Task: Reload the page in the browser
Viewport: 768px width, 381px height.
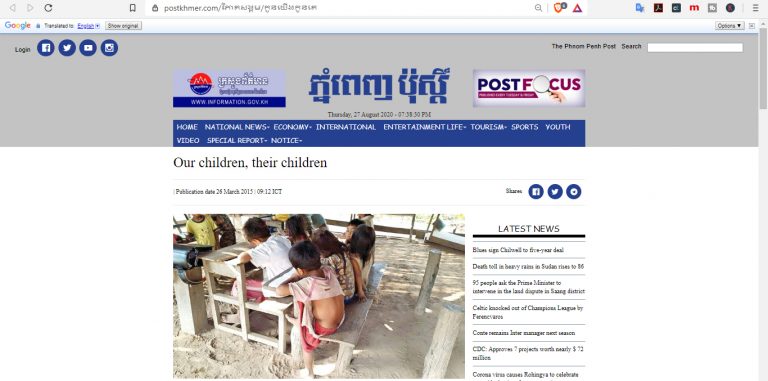Action: click(48, 8)
